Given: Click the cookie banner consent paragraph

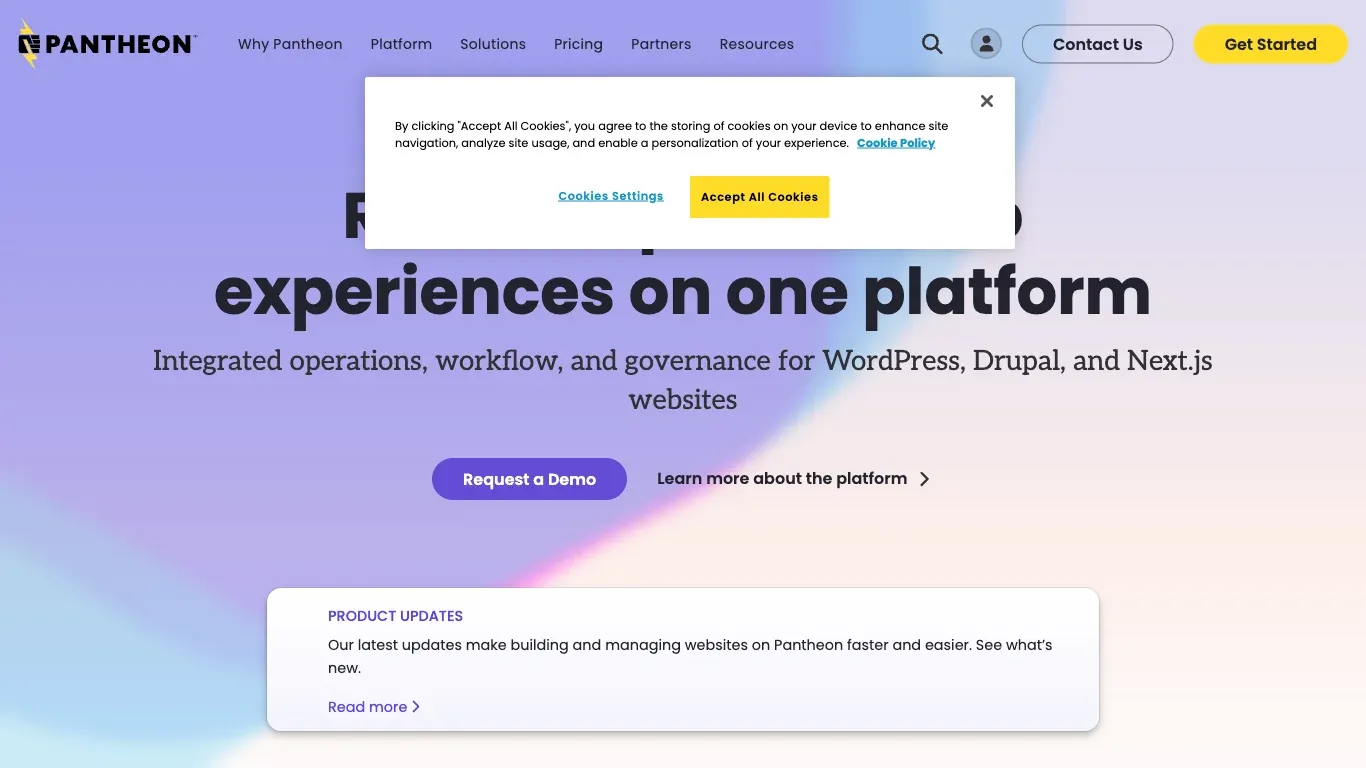Looking at the screenshot, I should point(671,134).
